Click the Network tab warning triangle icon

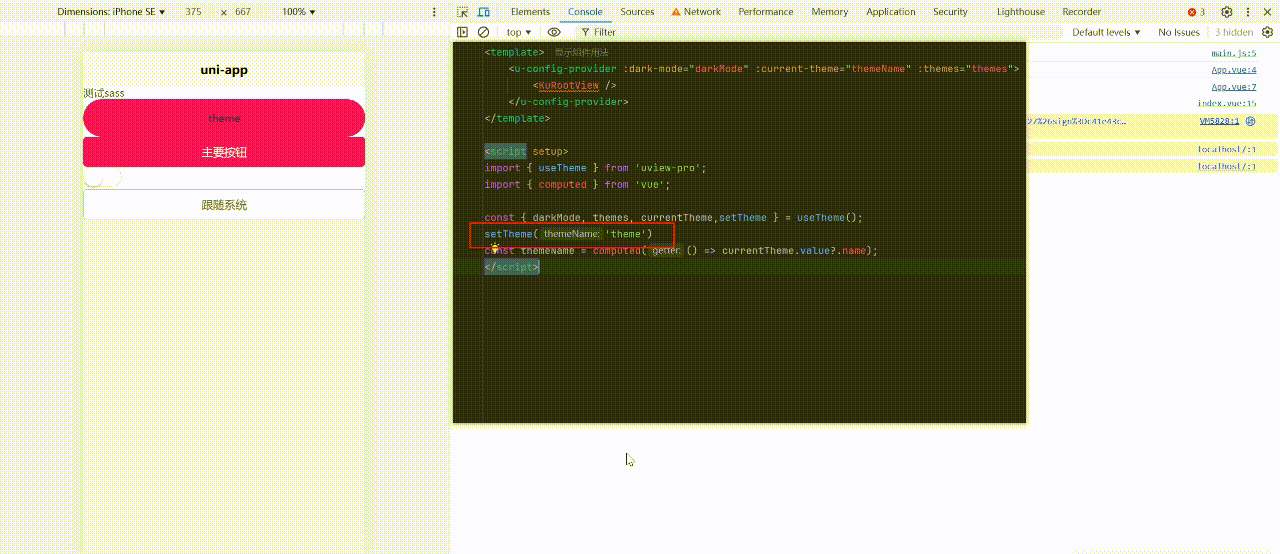click(x=676, y=12)
